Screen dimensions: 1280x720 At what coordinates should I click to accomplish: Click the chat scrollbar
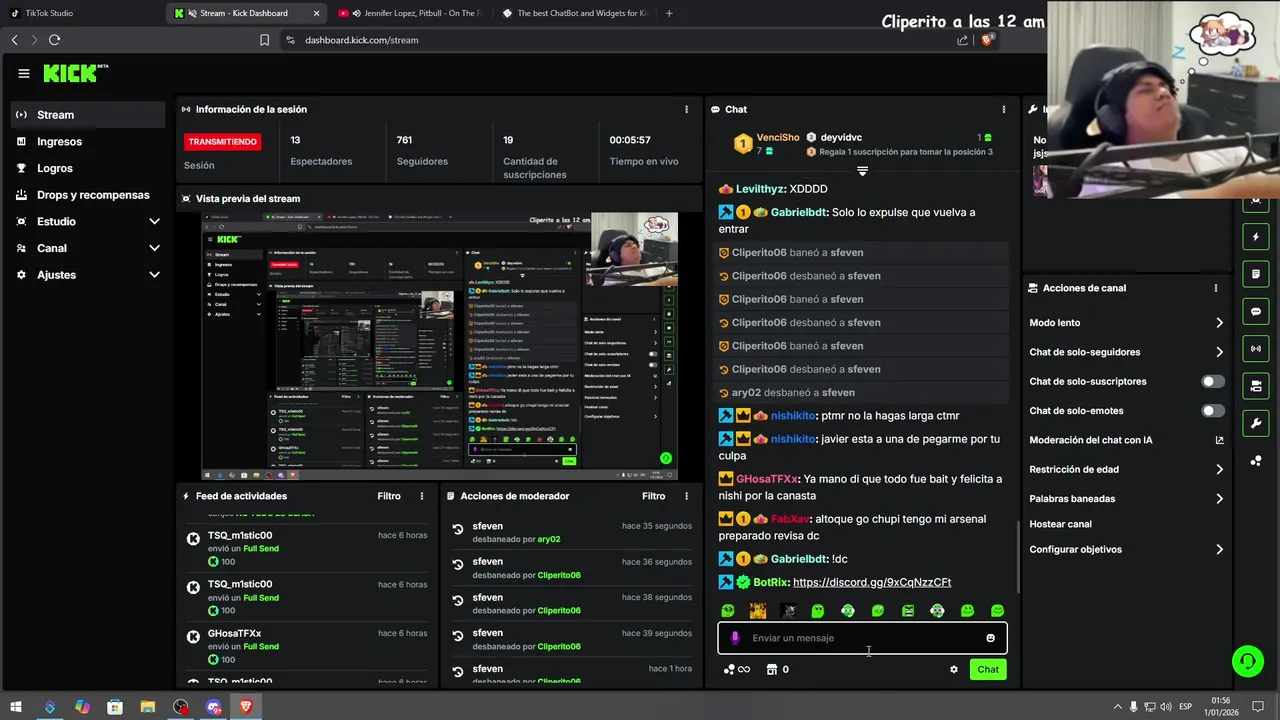1017,556
